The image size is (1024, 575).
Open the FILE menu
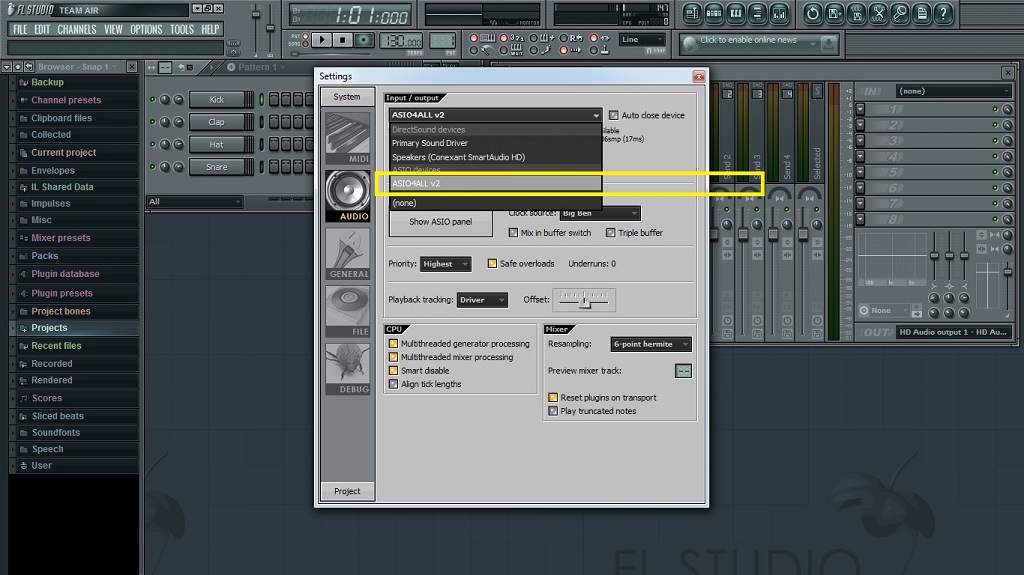tap(20, 29)
